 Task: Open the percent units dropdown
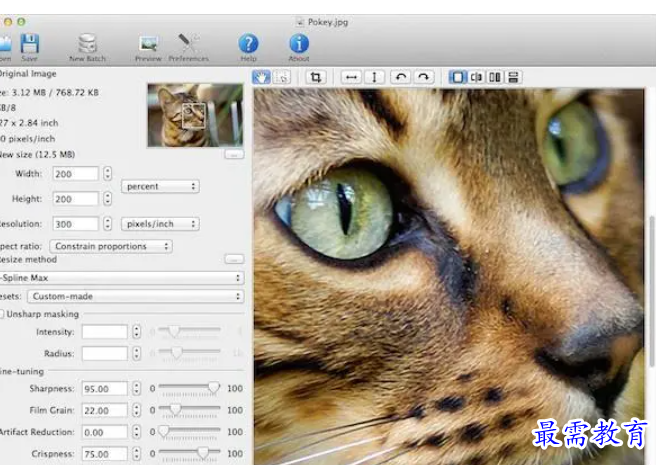[x=160, y=186]
